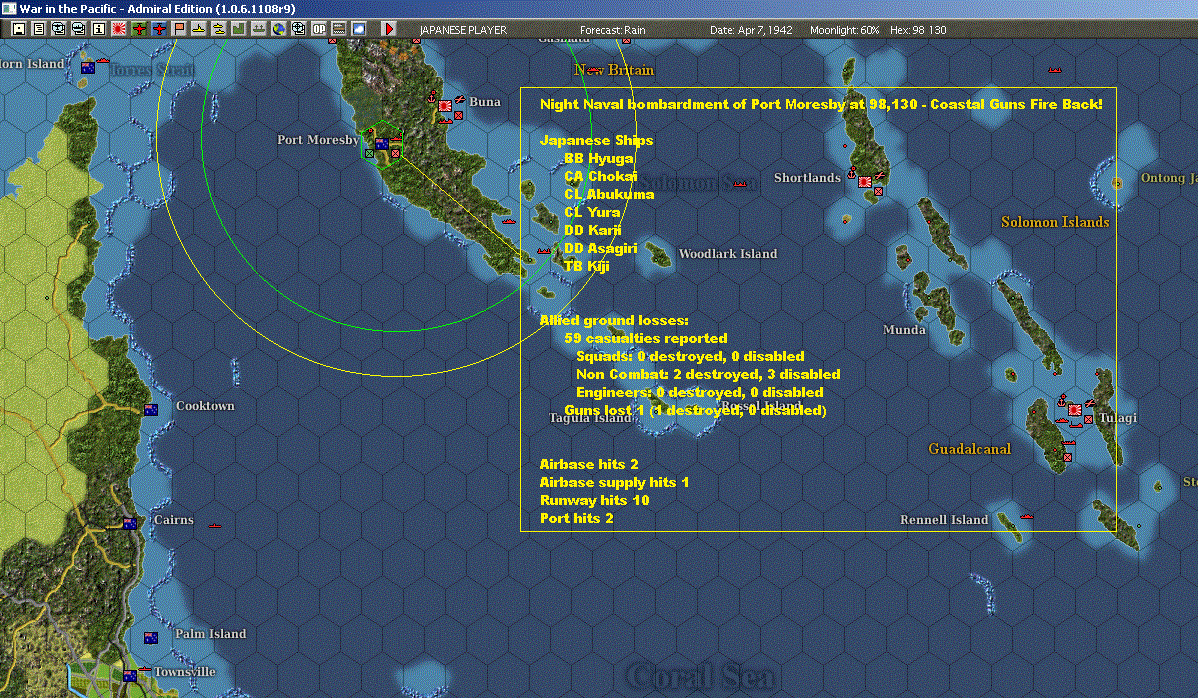Click the red ship in Solomon Sea label
The height and width of the screenshot is (698, 1198).
(740, 184)
